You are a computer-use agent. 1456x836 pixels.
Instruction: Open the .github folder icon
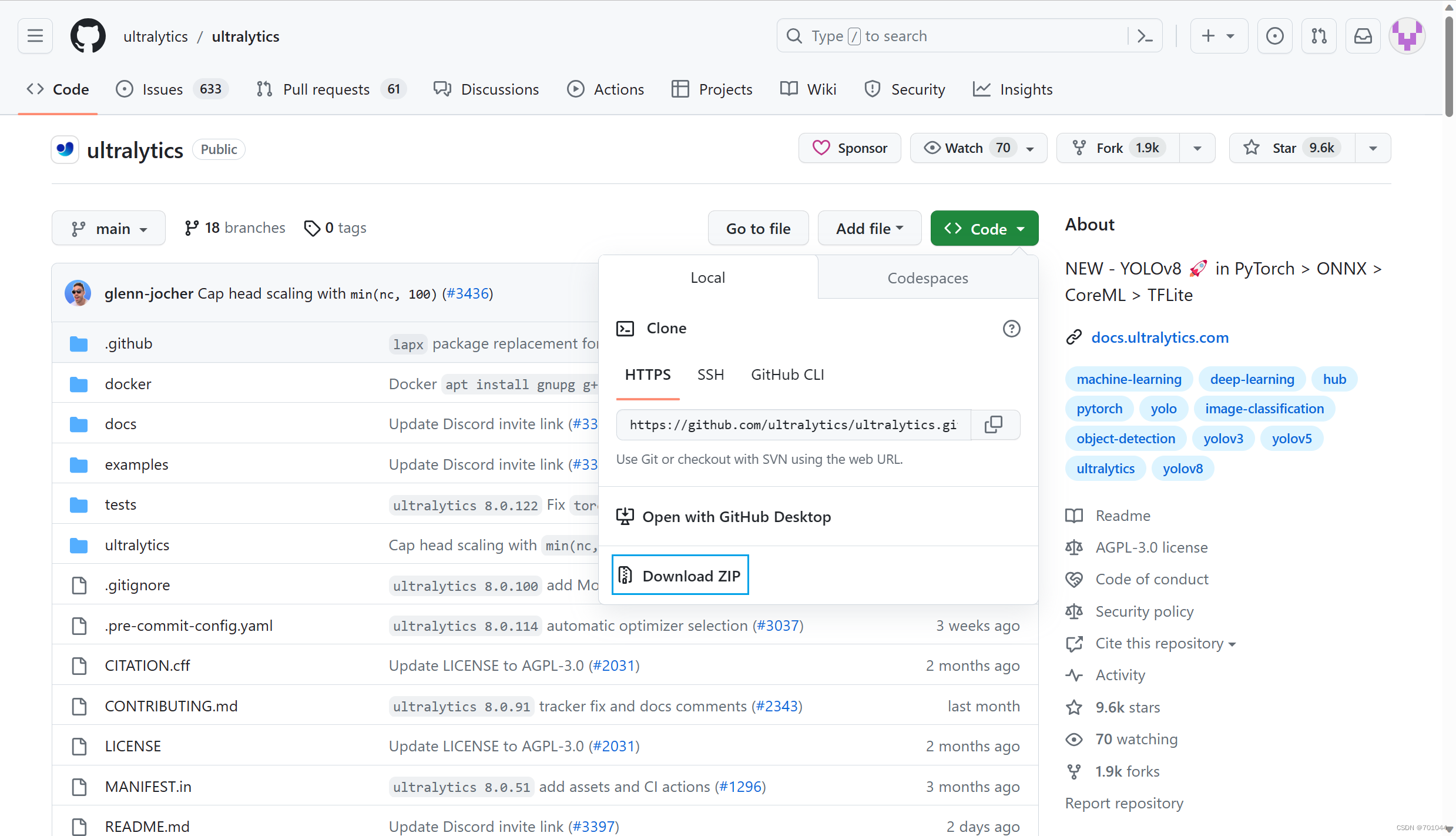click(x=79, y=343)
